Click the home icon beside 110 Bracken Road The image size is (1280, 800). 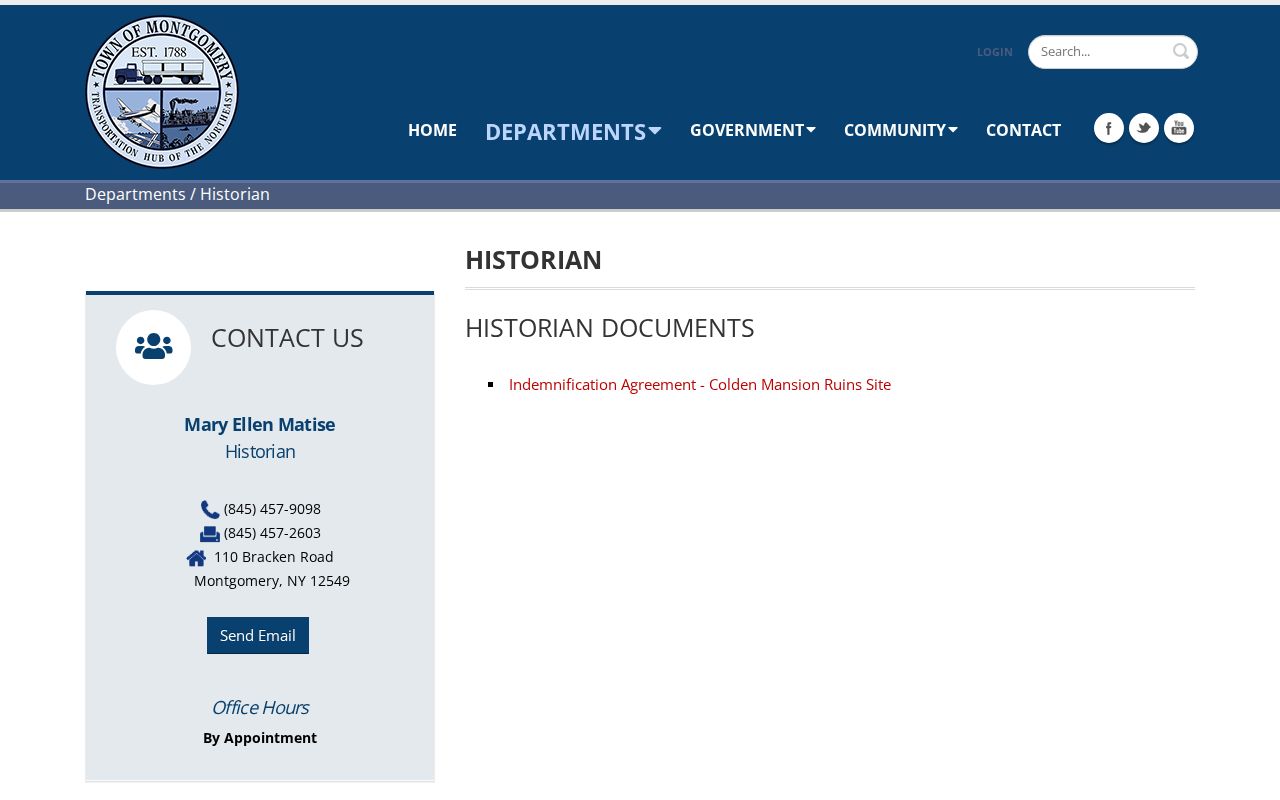pos(196,558)
